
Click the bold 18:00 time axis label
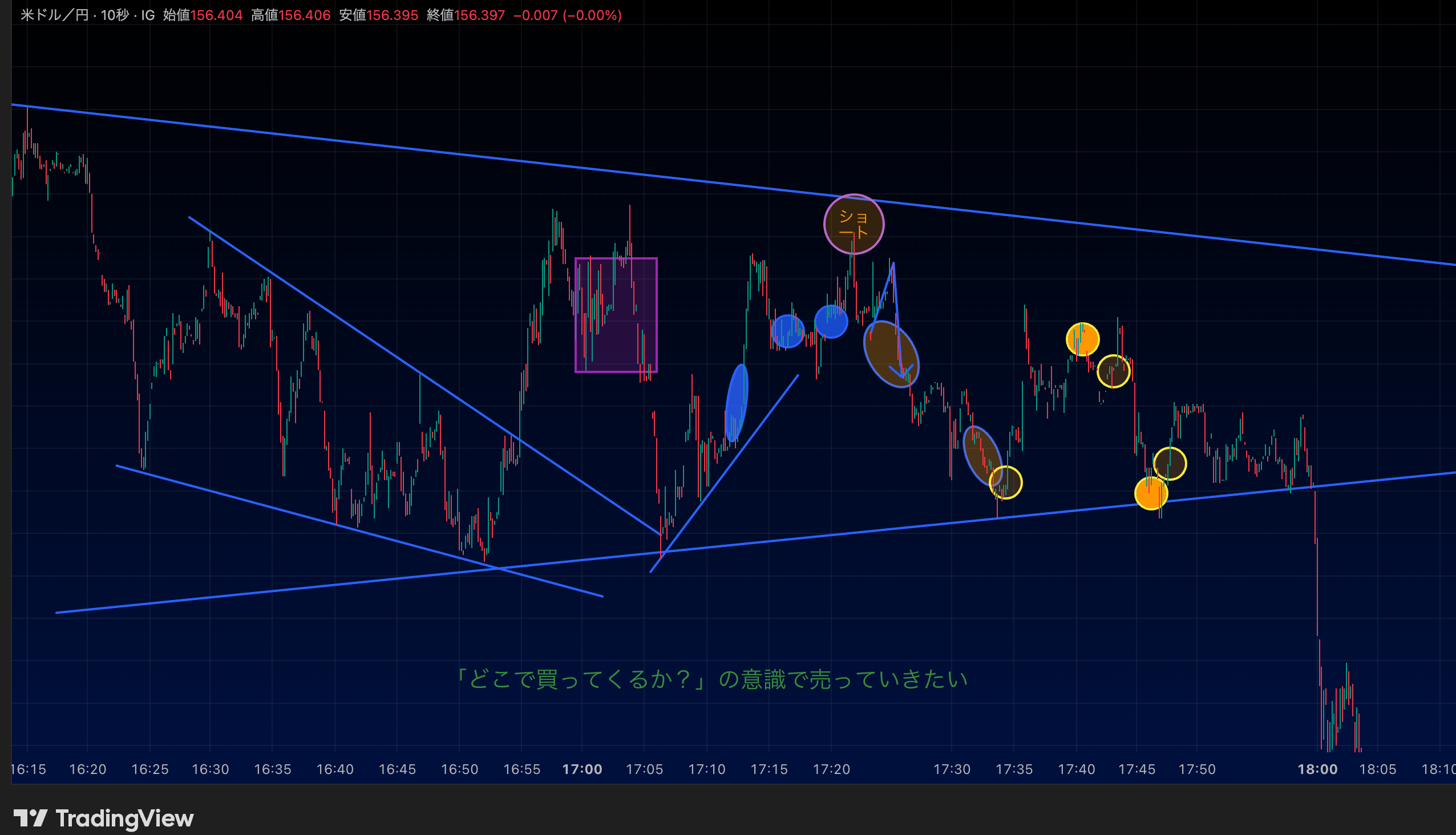[x=1317, y=769]
